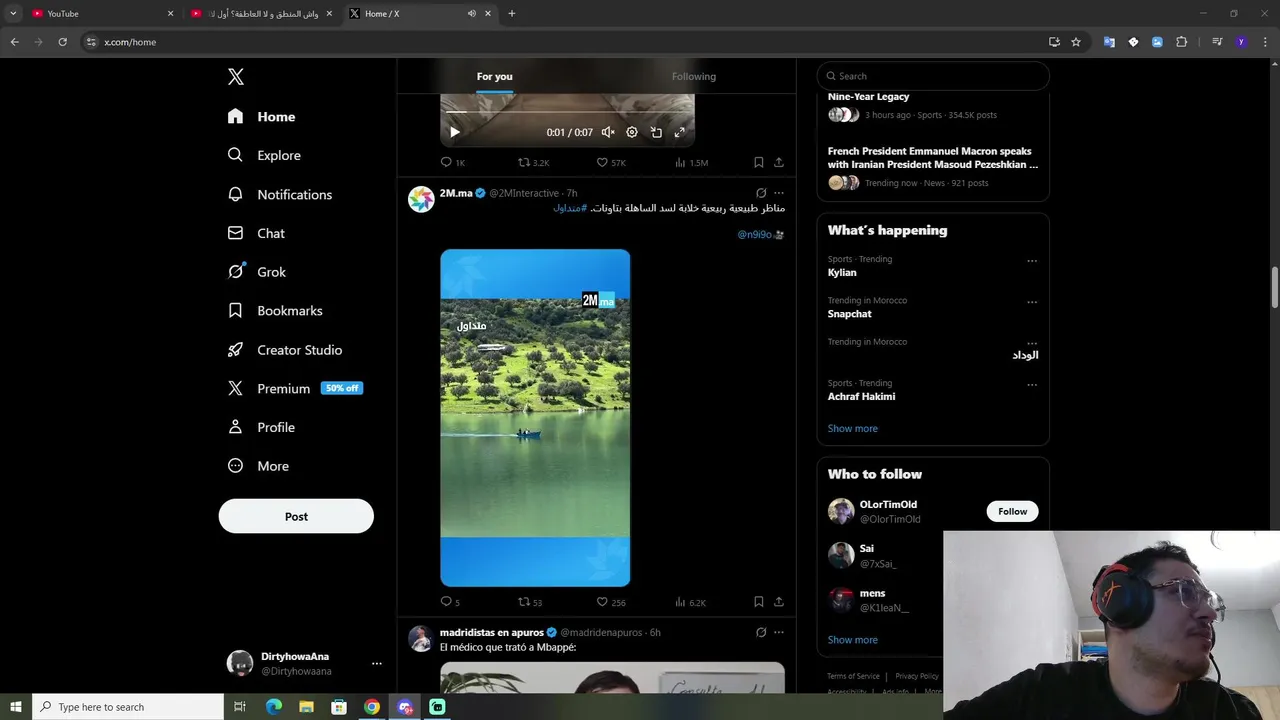Reply to the 2M.ma post with 5 comments
Screen dimensions: 1280x720
point(450,602)
